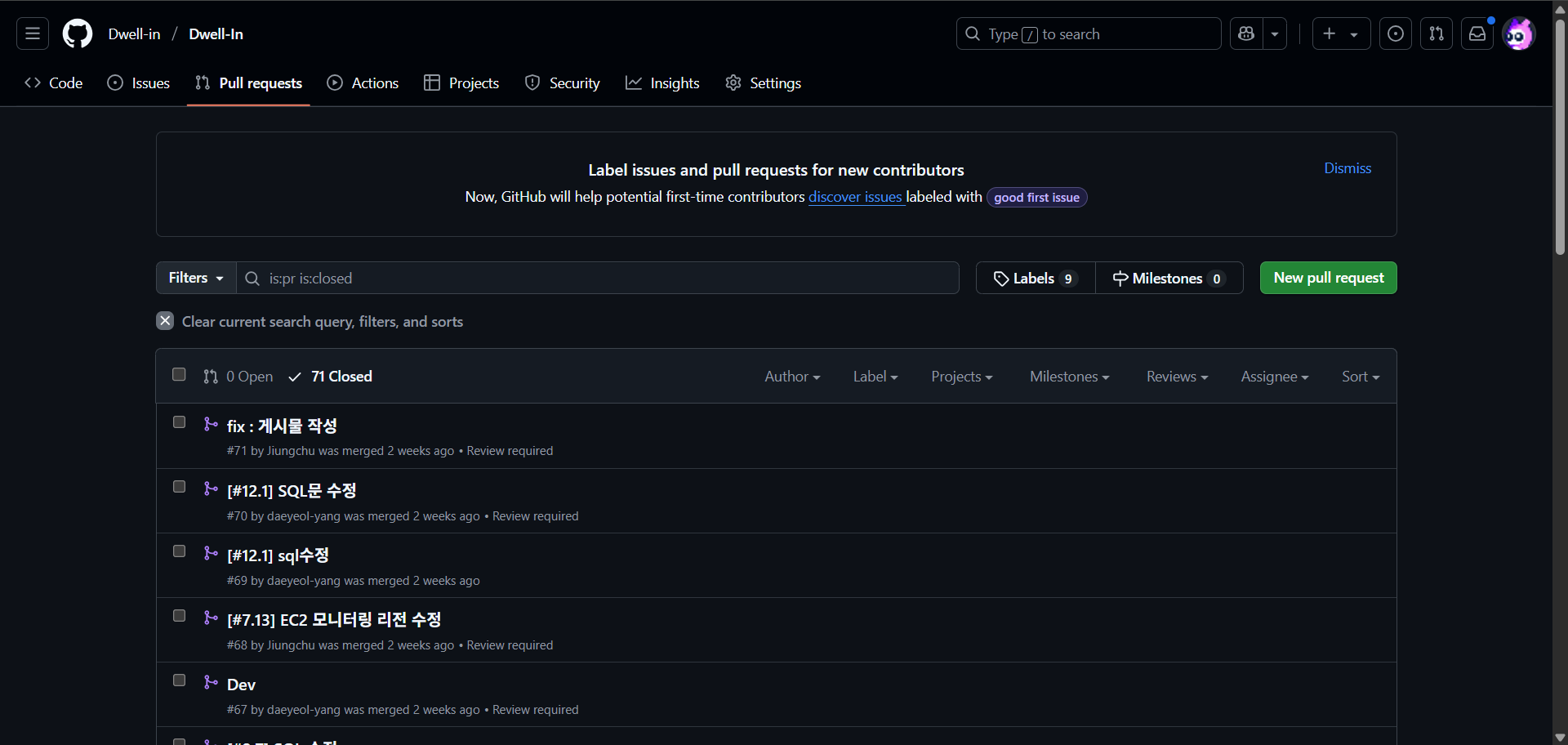
Task: Expand the Assignee filter dropdown
Action: 1274,376
